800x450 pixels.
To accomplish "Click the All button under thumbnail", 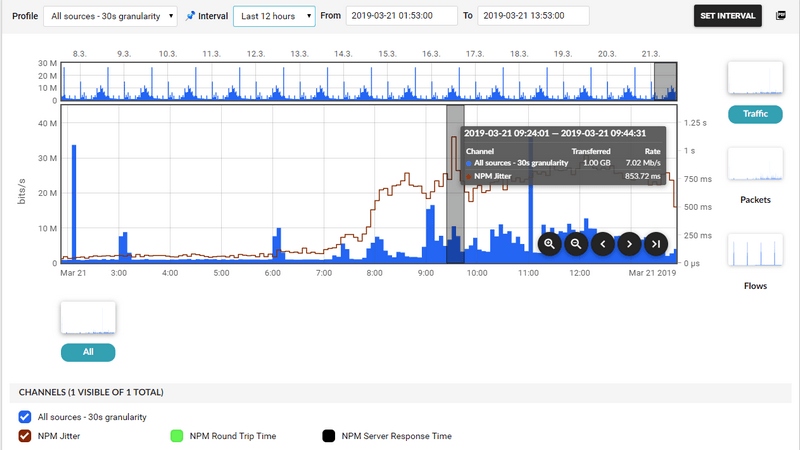I will tap(88, 352).
